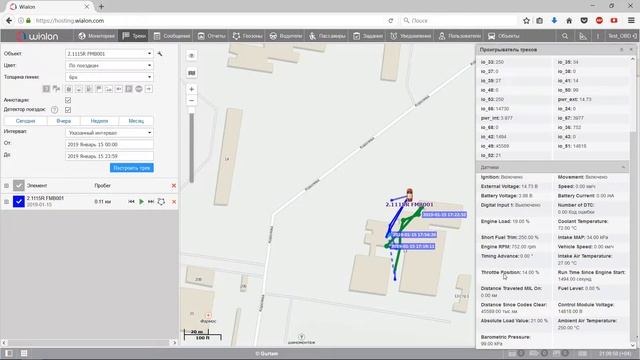This screenshot has width=640, height=360.
Task: Click the До date field
Action: coord(109,156)
